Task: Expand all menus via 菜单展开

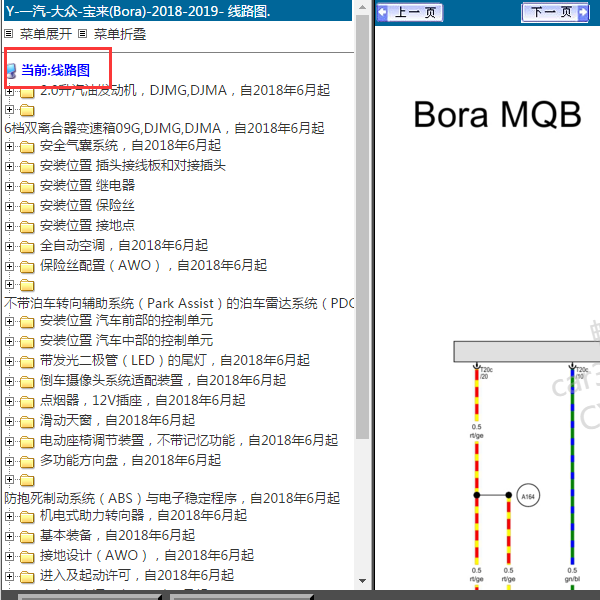Action: pyautogui.click(x=46, y=34)
